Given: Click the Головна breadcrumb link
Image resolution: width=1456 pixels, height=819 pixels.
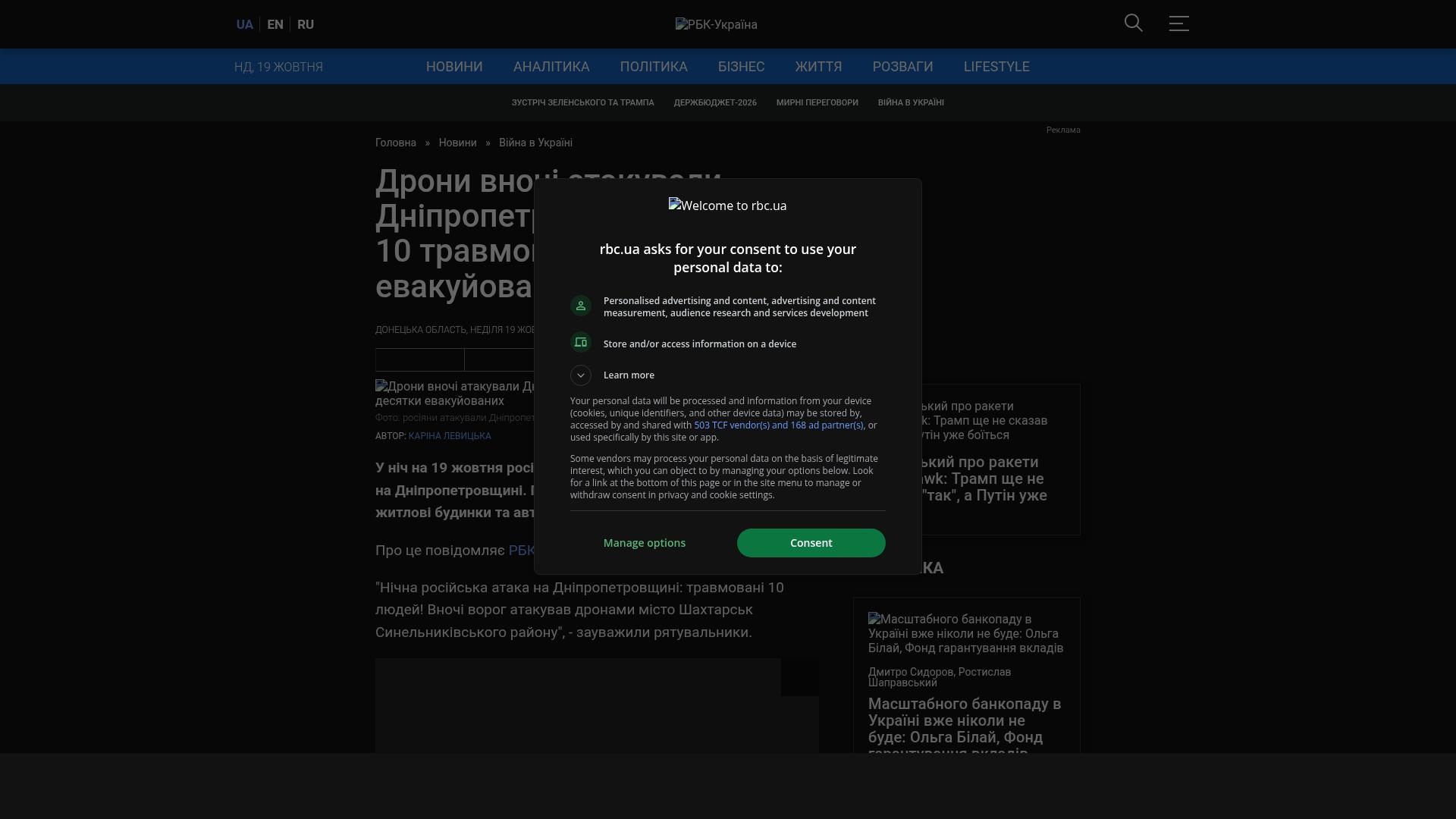Looking at the screenshot, I should (x=395, y=143).
